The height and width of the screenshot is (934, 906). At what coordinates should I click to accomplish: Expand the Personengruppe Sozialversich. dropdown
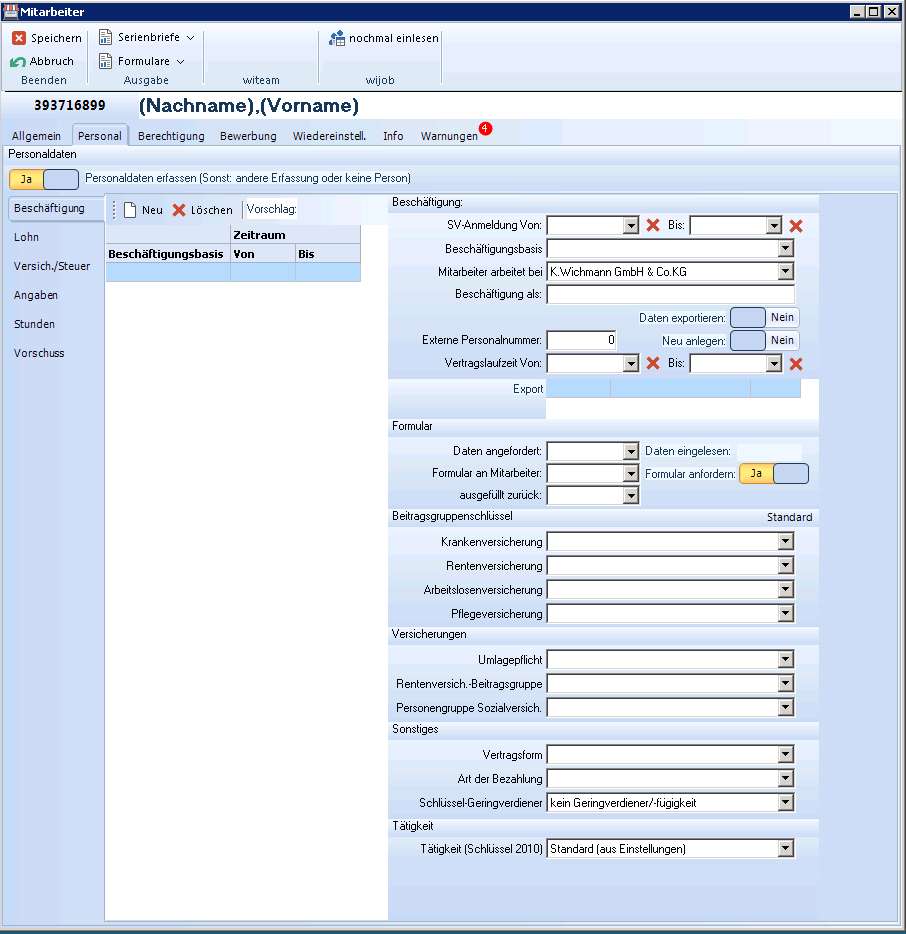pyautogui.click(x=786, y=707)
